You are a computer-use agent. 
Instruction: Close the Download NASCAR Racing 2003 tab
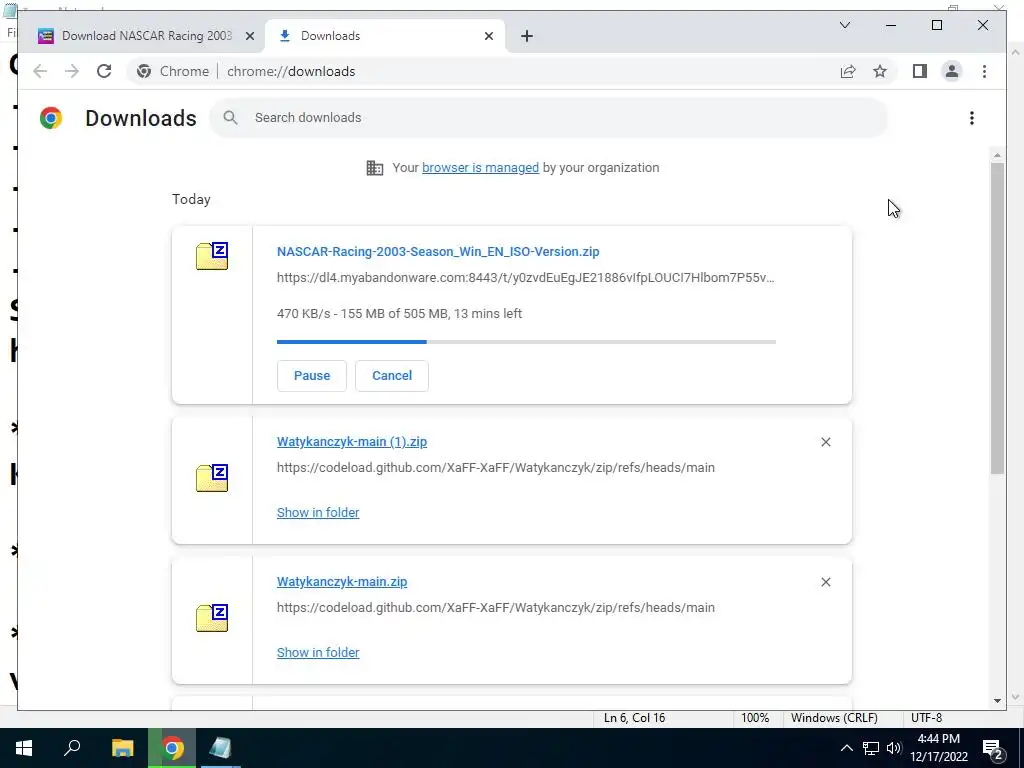[x=249, y=36]
